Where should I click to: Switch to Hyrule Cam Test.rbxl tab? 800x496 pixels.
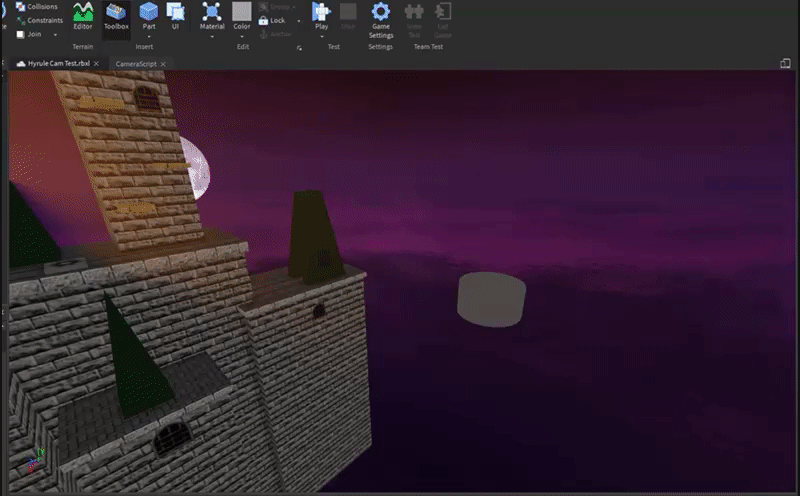click(59, 63)
